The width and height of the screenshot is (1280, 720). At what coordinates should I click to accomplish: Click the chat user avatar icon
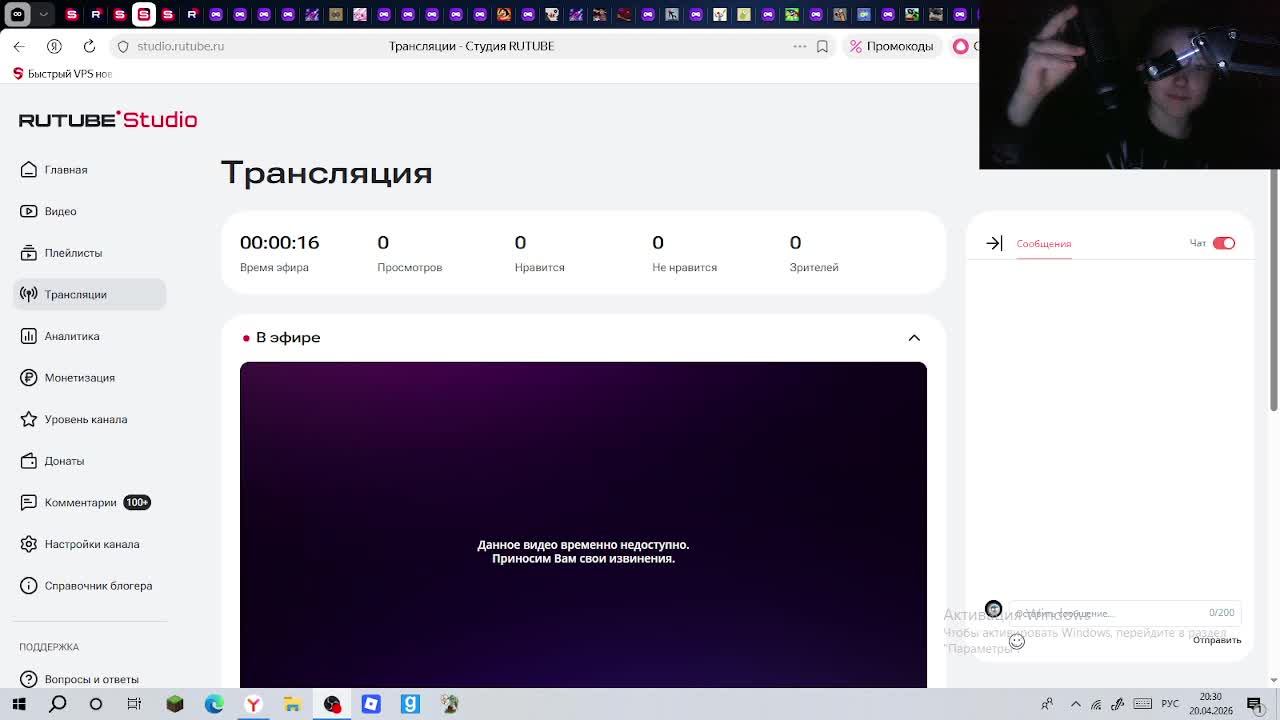pos(993,609)
